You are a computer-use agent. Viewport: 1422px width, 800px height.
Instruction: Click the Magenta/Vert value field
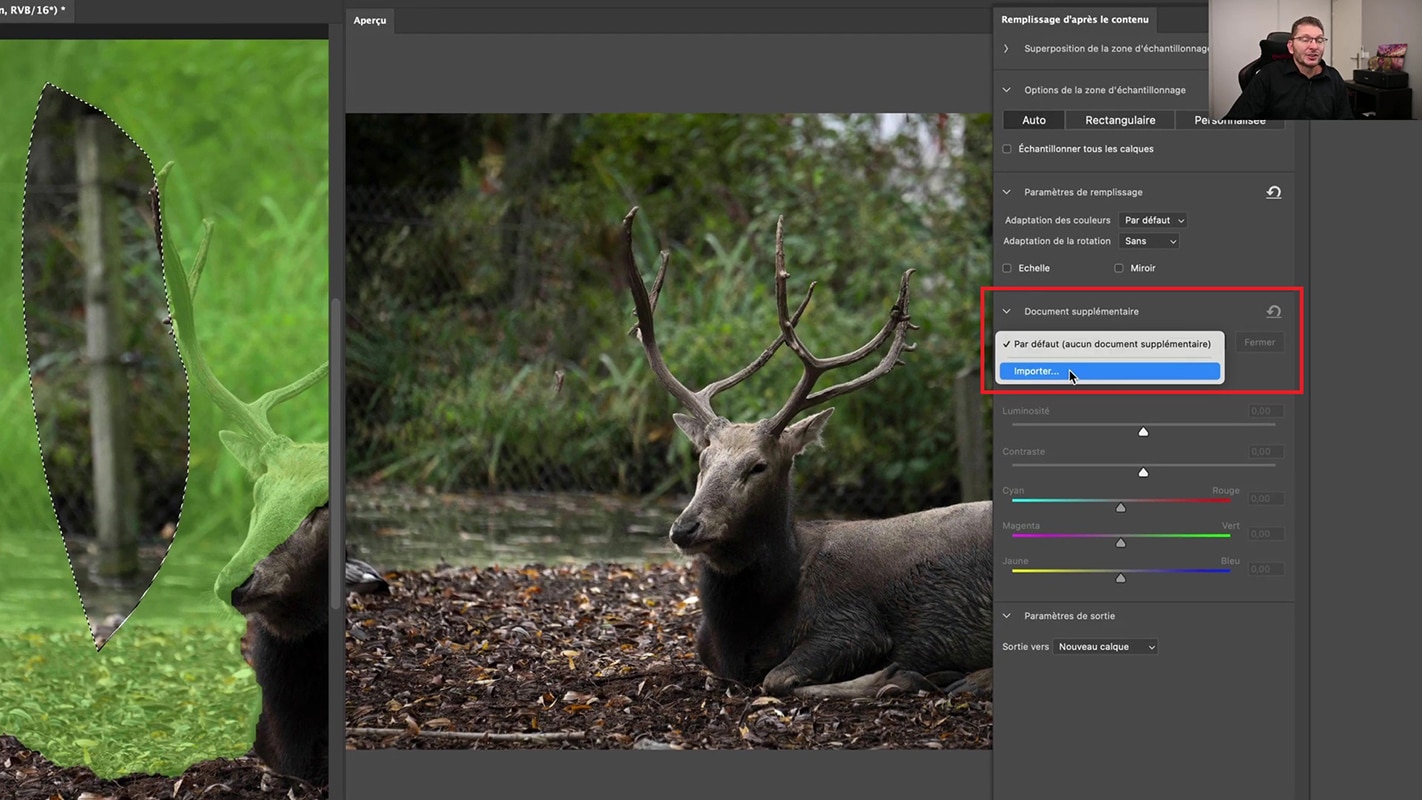[x=1266, y=534]
